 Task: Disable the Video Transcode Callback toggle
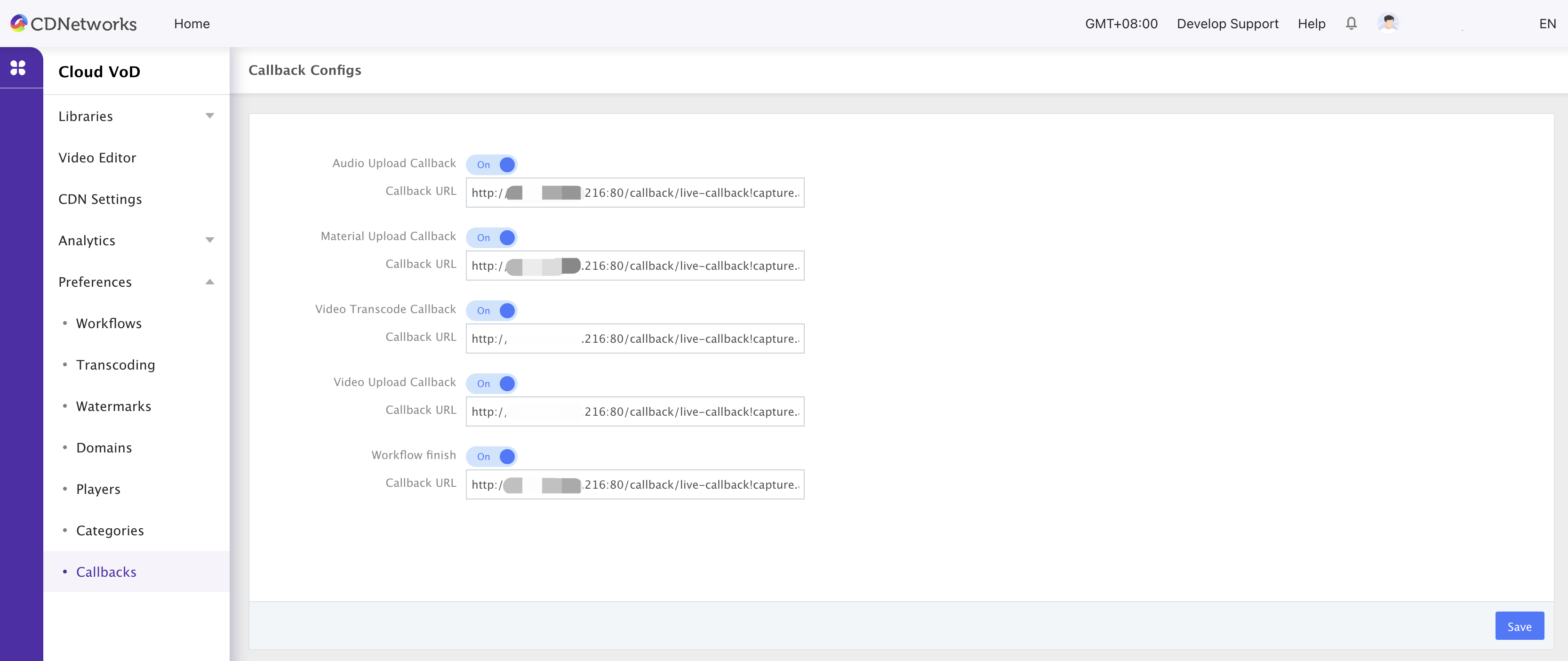(x=492, y=311)
